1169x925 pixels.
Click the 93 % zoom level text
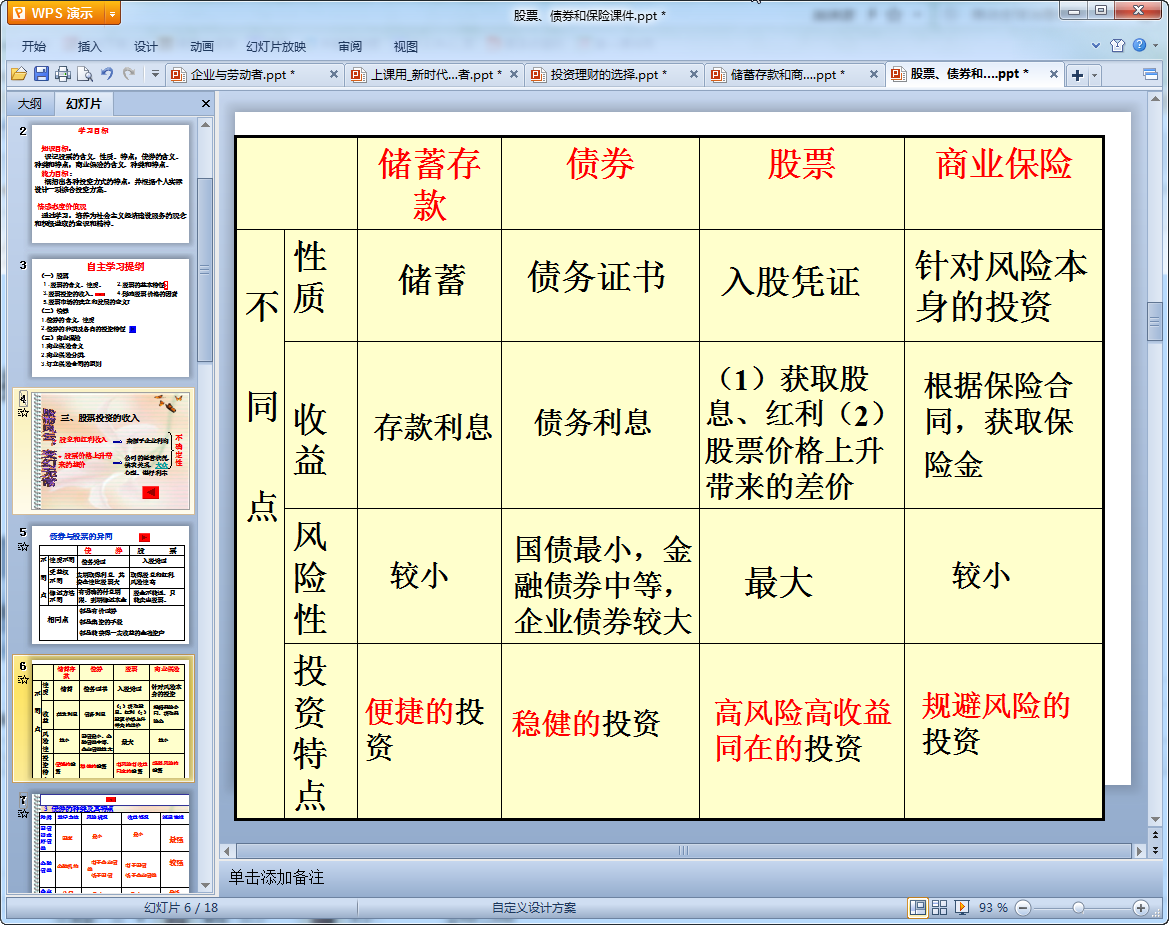point(993,908)
